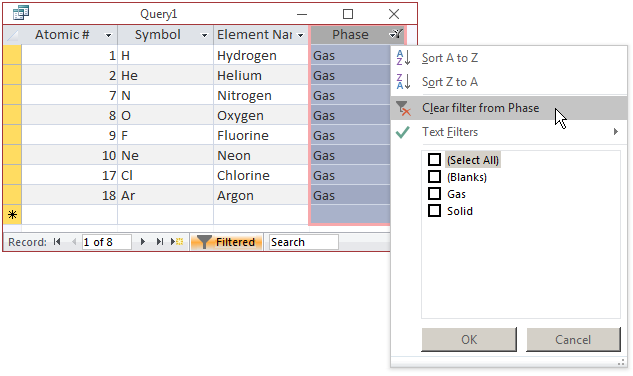
Task: Tick the Solid filter checkbox
Action: point(434,210)
